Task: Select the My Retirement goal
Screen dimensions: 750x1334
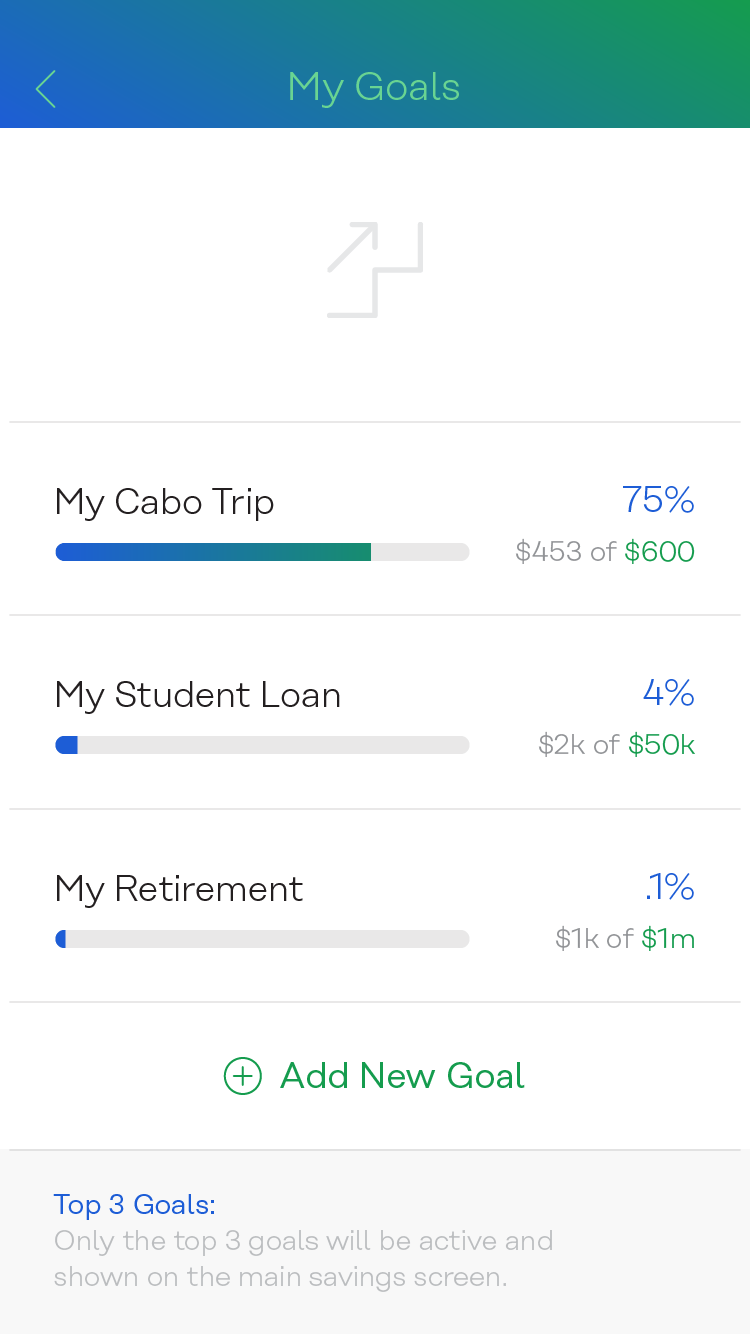Action: tap(179, 889)
